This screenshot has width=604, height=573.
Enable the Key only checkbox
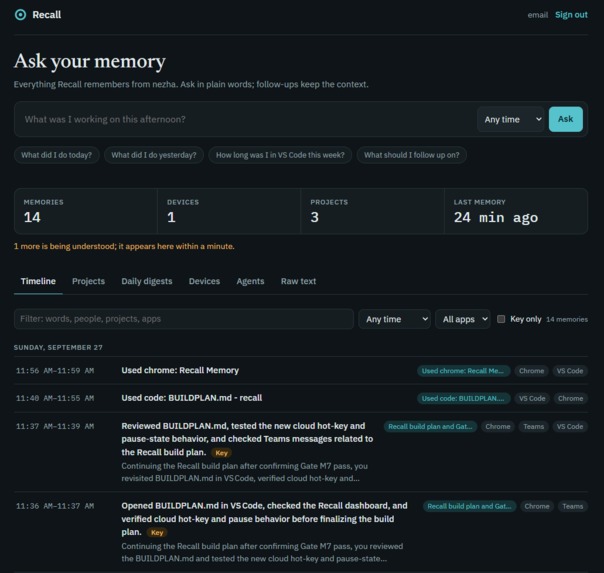pos(501,319)
